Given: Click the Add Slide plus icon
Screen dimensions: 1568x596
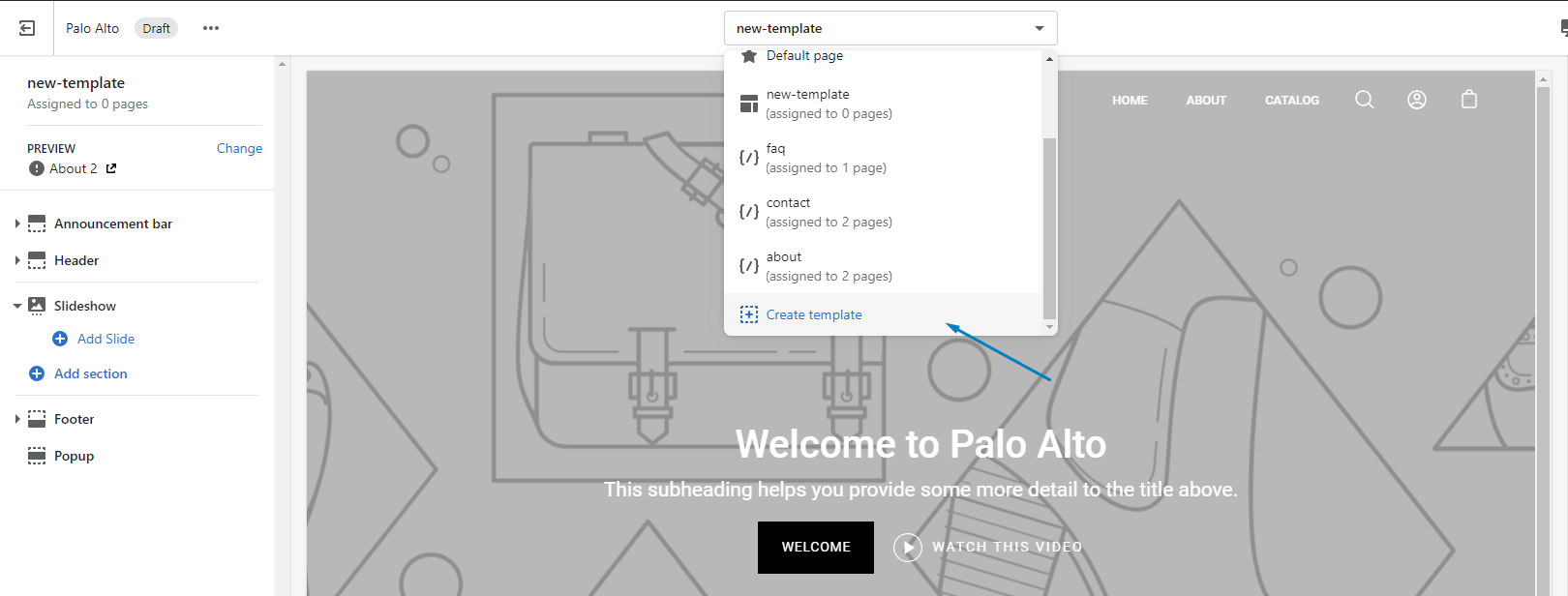Looking at the screenshot, I should [60, 339].
